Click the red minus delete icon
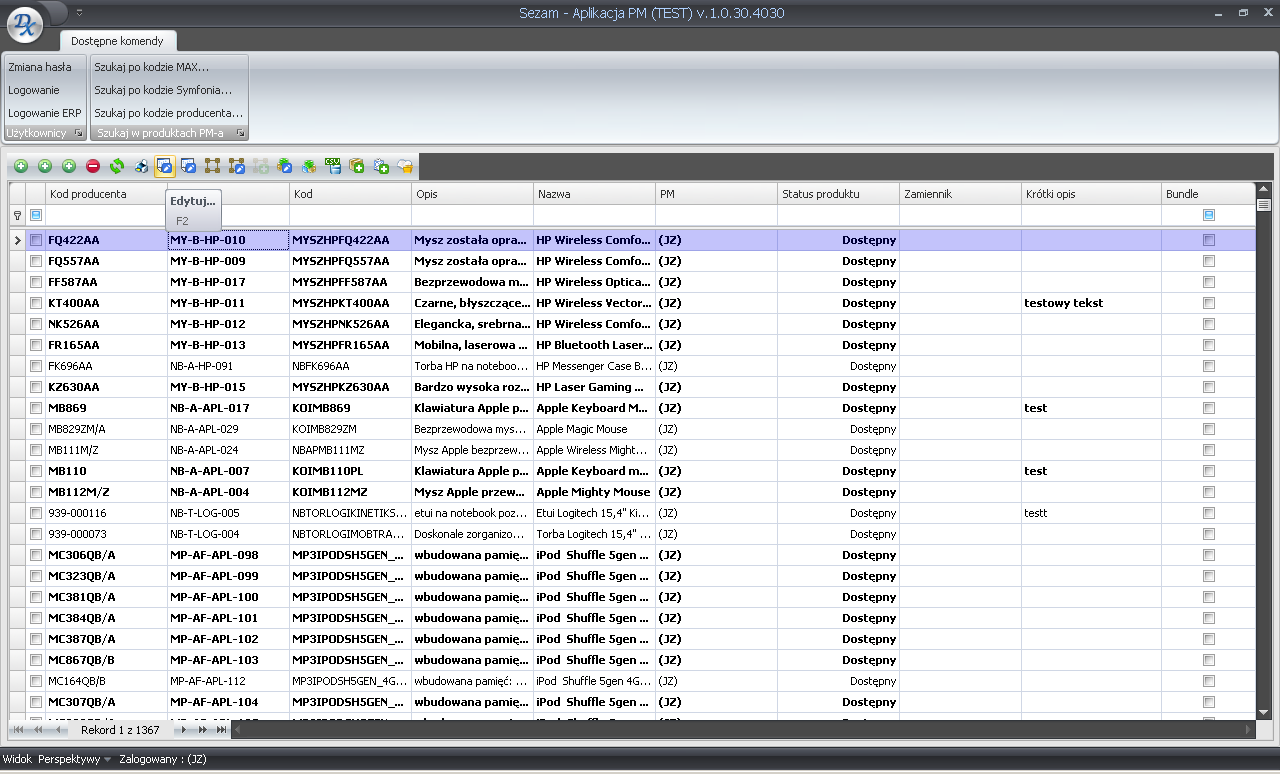Image resolution: width=1280 pixels, height=774 pixels. click(x=93, y=166)
